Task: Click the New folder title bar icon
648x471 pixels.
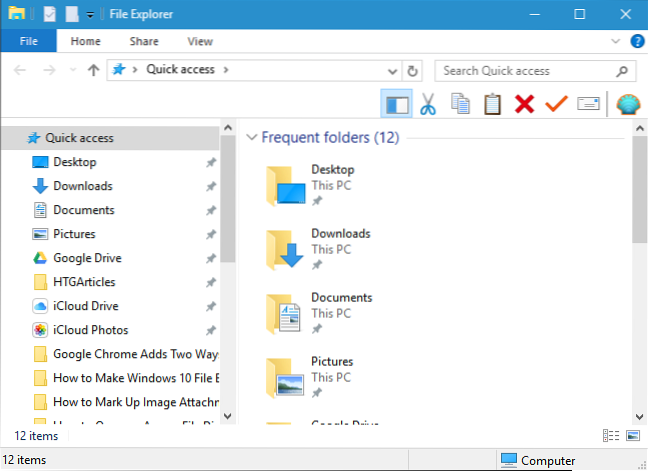Action: click(72, 14)
